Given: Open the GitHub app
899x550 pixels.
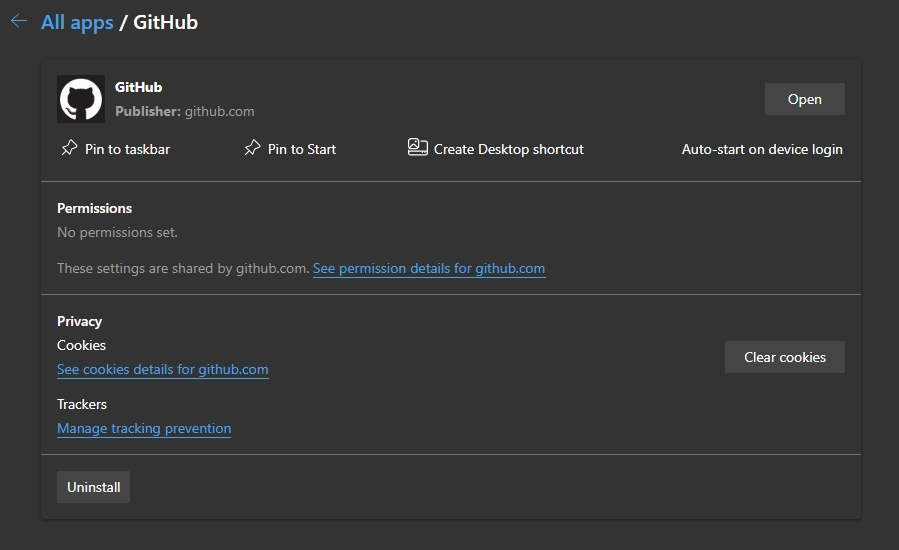Looking at the screenshot, I should (x=804, y=99).
